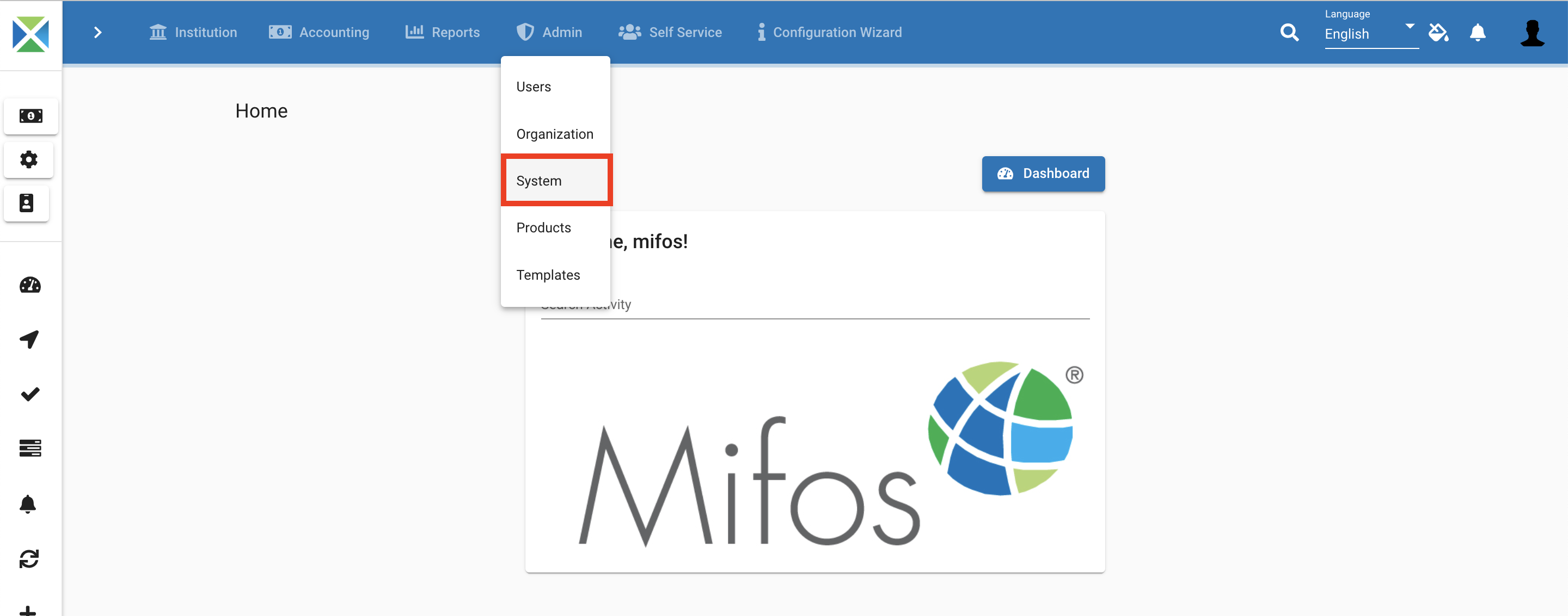The width and height of the screenshot is (1568, 616).
Task: Click the list rows sidebar icon
Action: coord(30,448)
